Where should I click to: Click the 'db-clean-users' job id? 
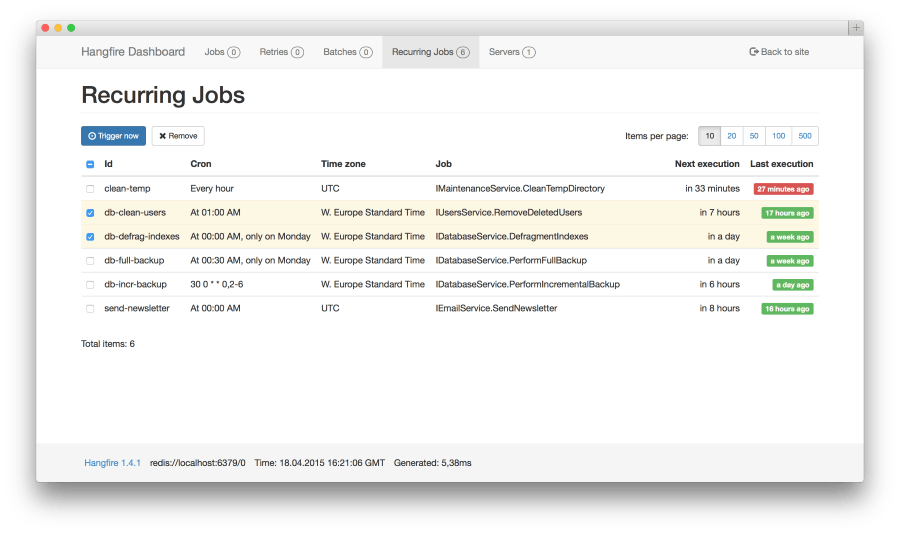click(135, 212)
